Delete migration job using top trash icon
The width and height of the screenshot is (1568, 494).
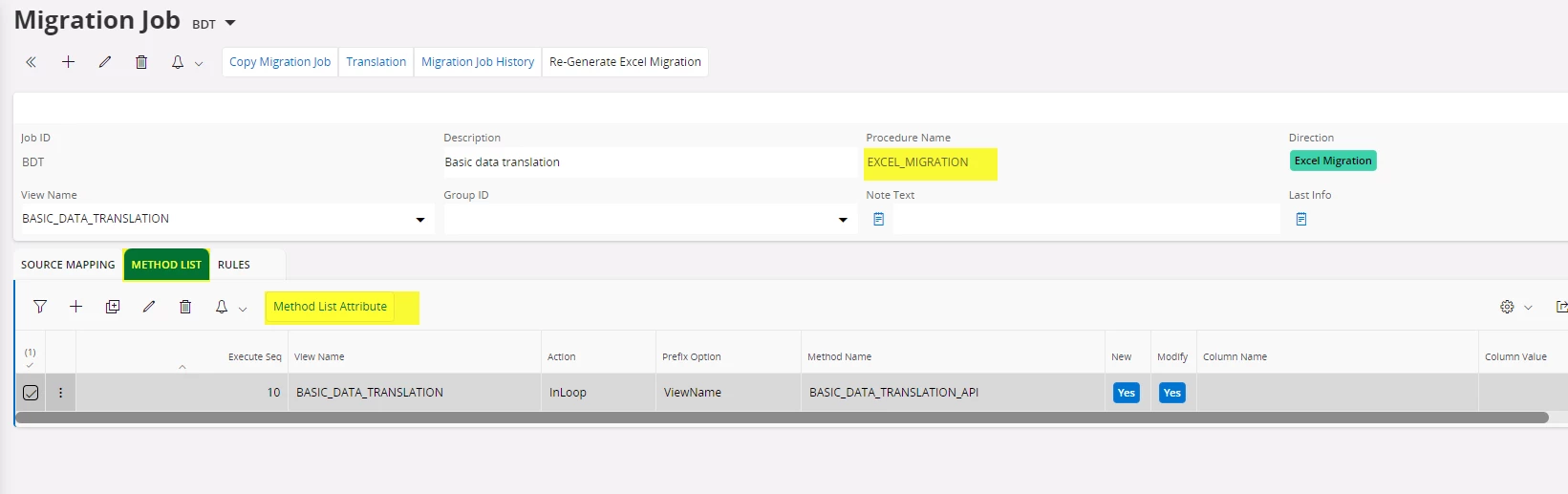(141, 62)
